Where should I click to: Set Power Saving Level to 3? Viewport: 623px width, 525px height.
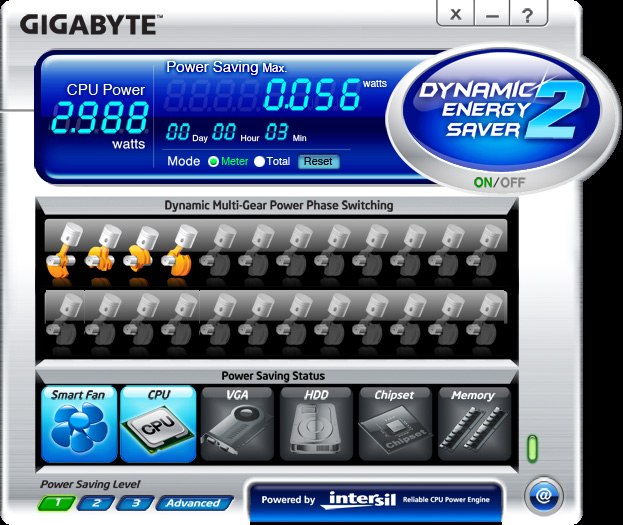(x=135, y=503)
